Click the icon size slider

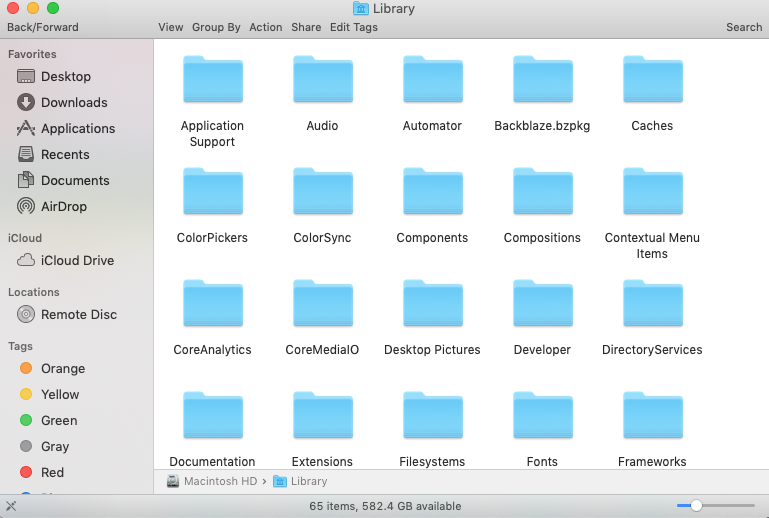716,505
